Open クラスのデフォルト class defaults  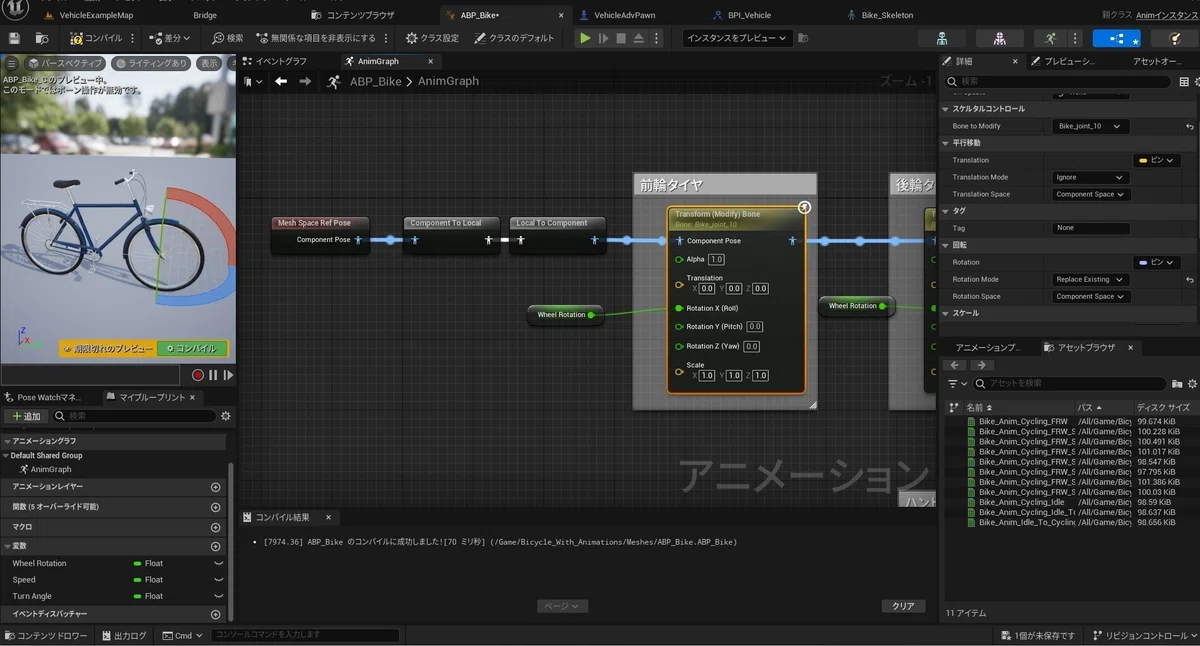(514, 38)
